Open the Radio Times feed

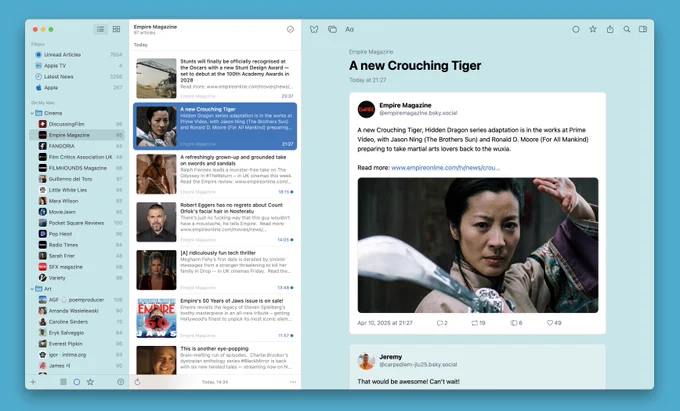pos(77,245)
